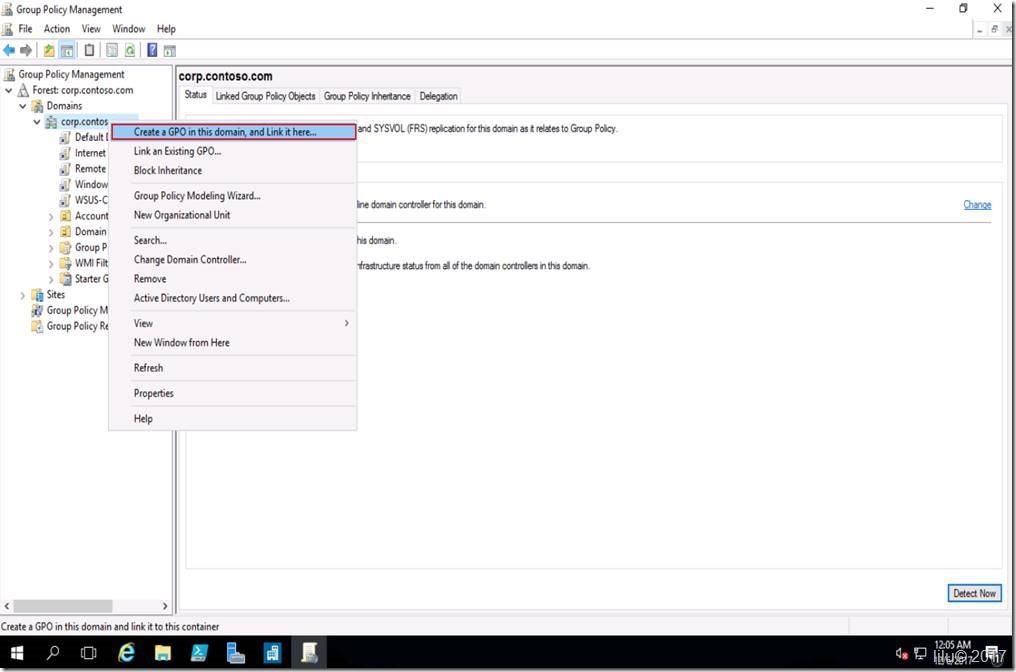This screenshot has height=672, width=1016.
Task: Collapse the Domains tree node
Action: coord(23,106)
